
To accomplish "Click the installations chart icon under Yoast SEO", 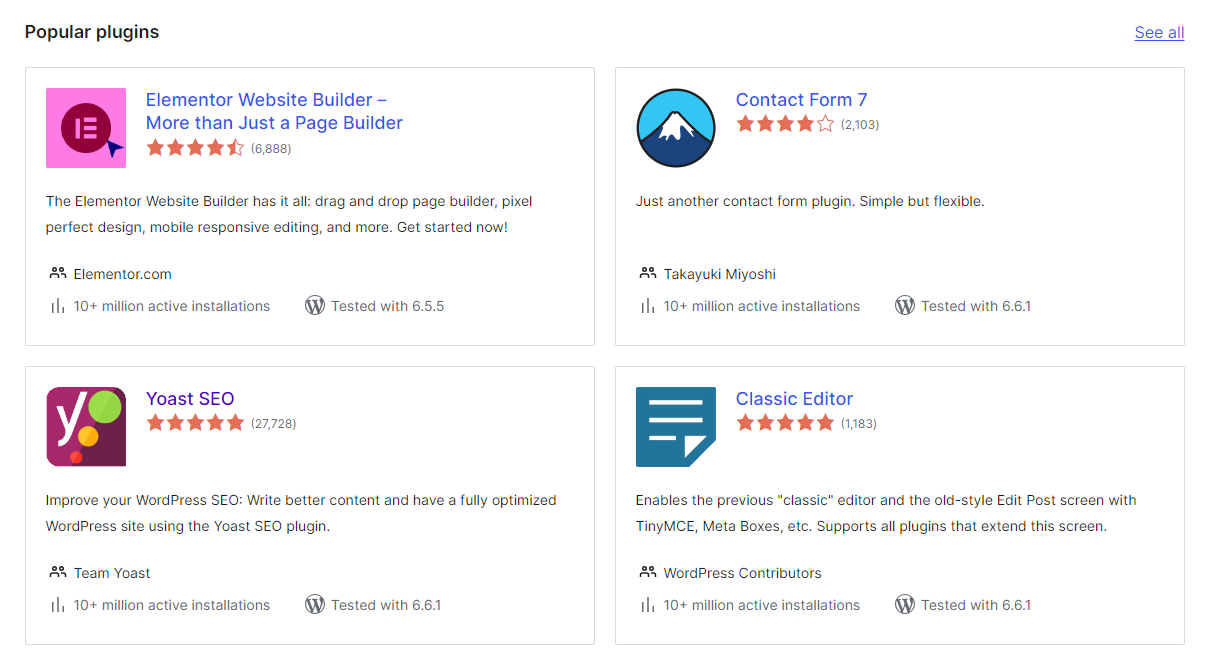I will click(x=57, y=604).
